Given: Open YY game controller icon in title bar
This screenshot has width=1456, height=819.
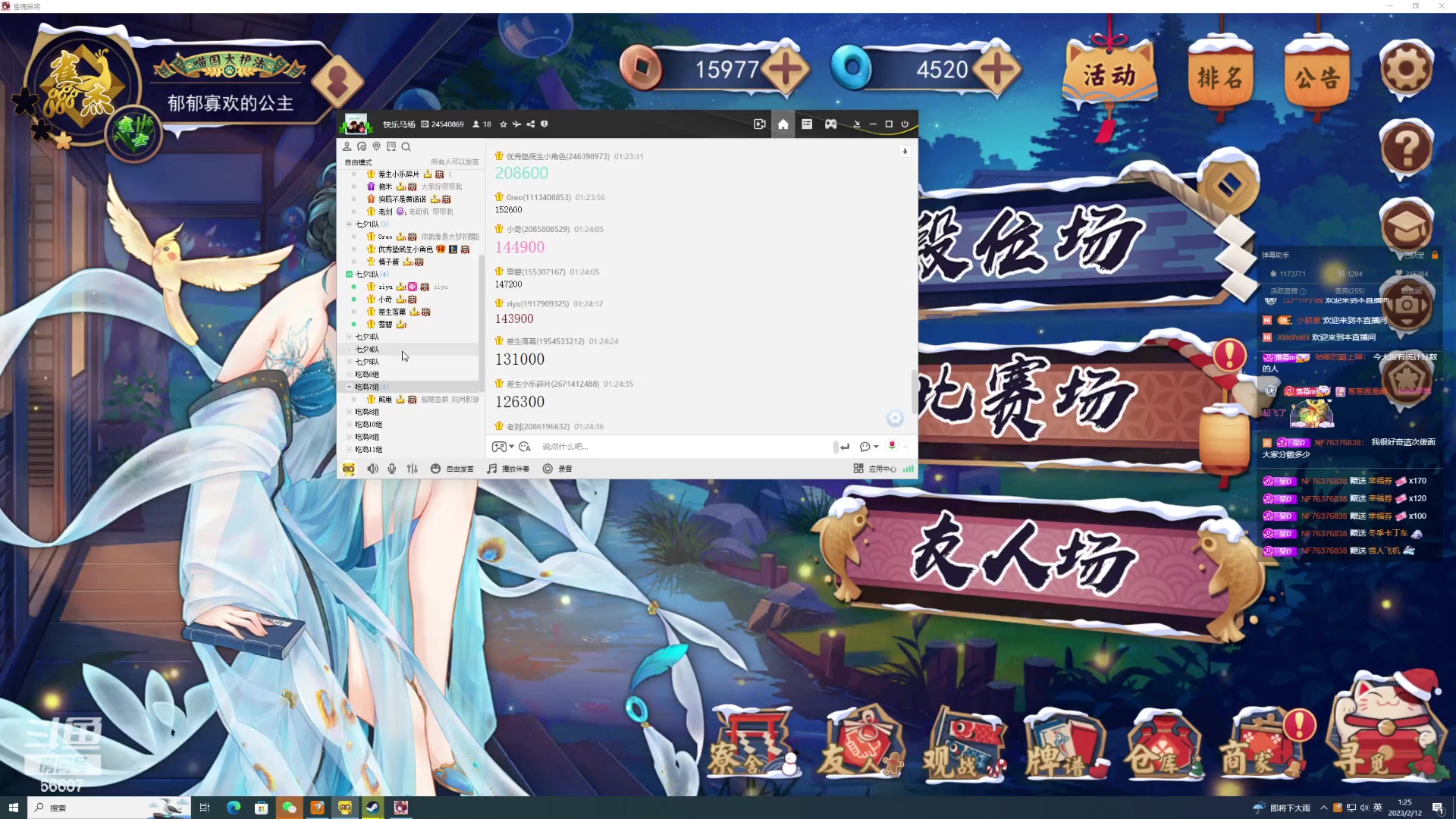Looking at the screenshot, I should (x=831, y=124).
